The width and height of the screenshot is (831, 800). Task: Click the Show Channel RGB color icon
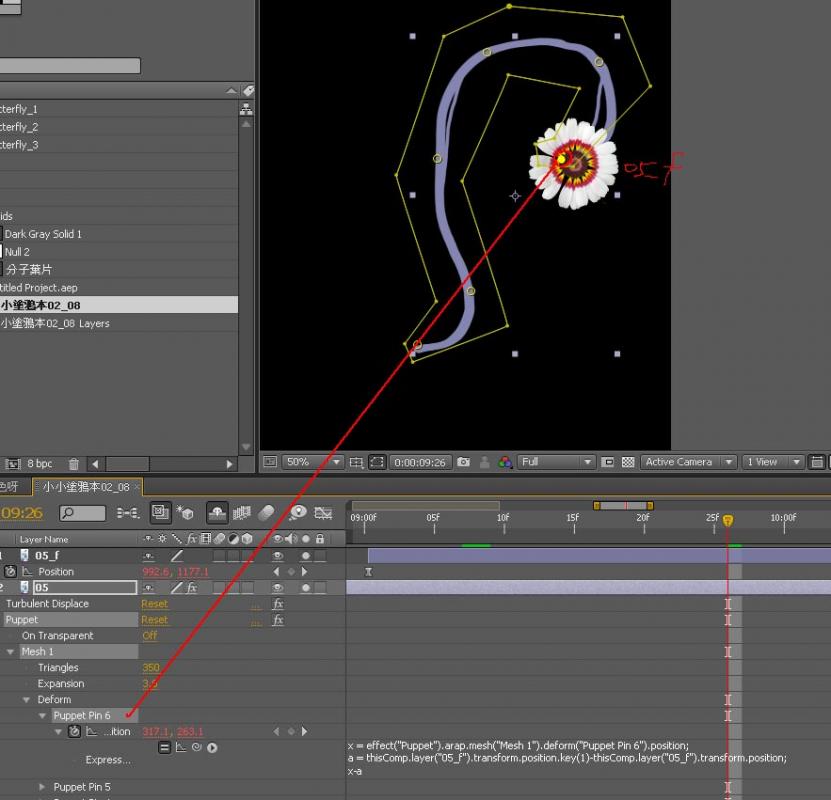(505, 462)
